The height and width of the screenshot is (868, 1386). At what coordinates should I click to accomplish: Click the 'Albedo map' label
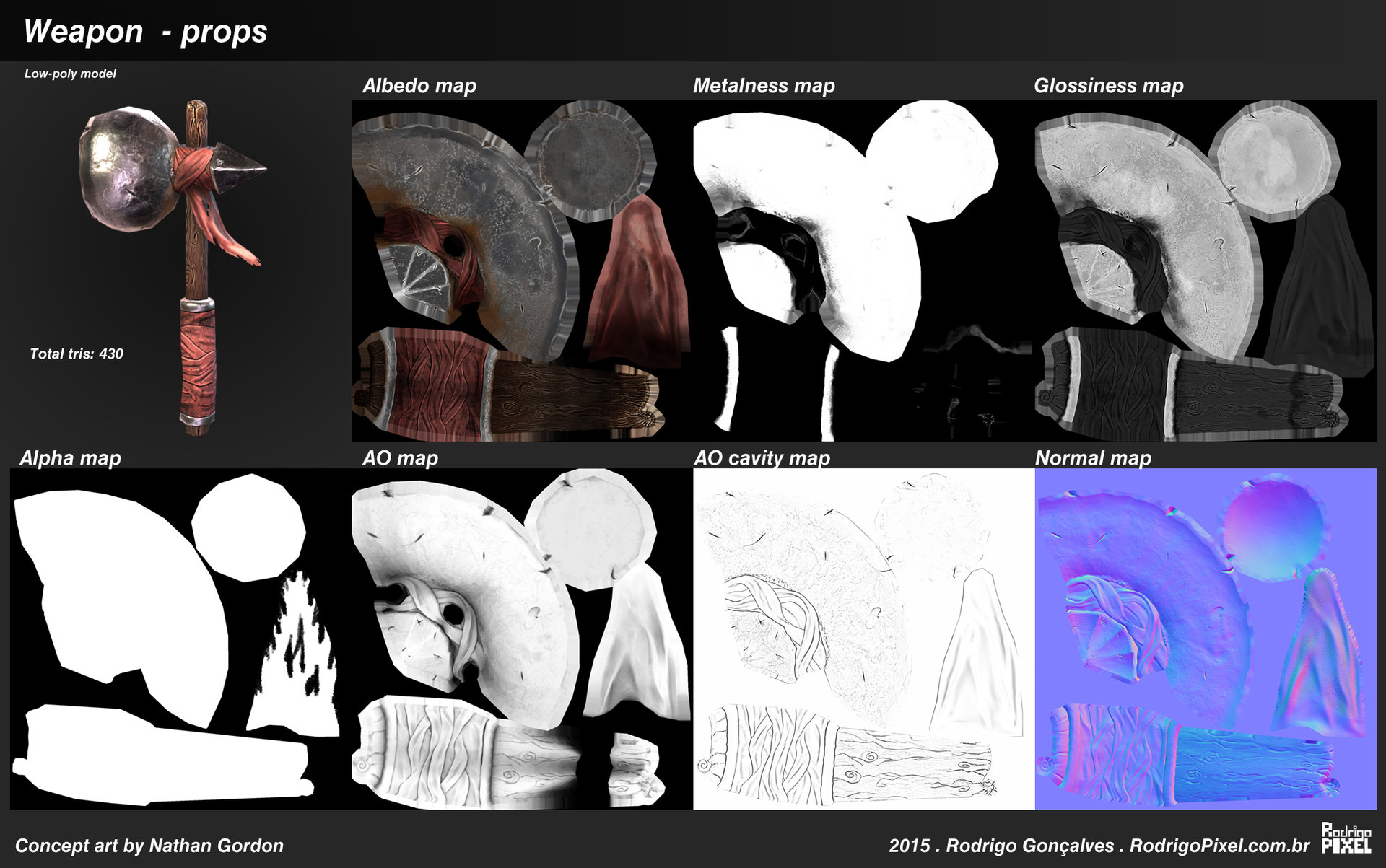click(x=419, y=86)
